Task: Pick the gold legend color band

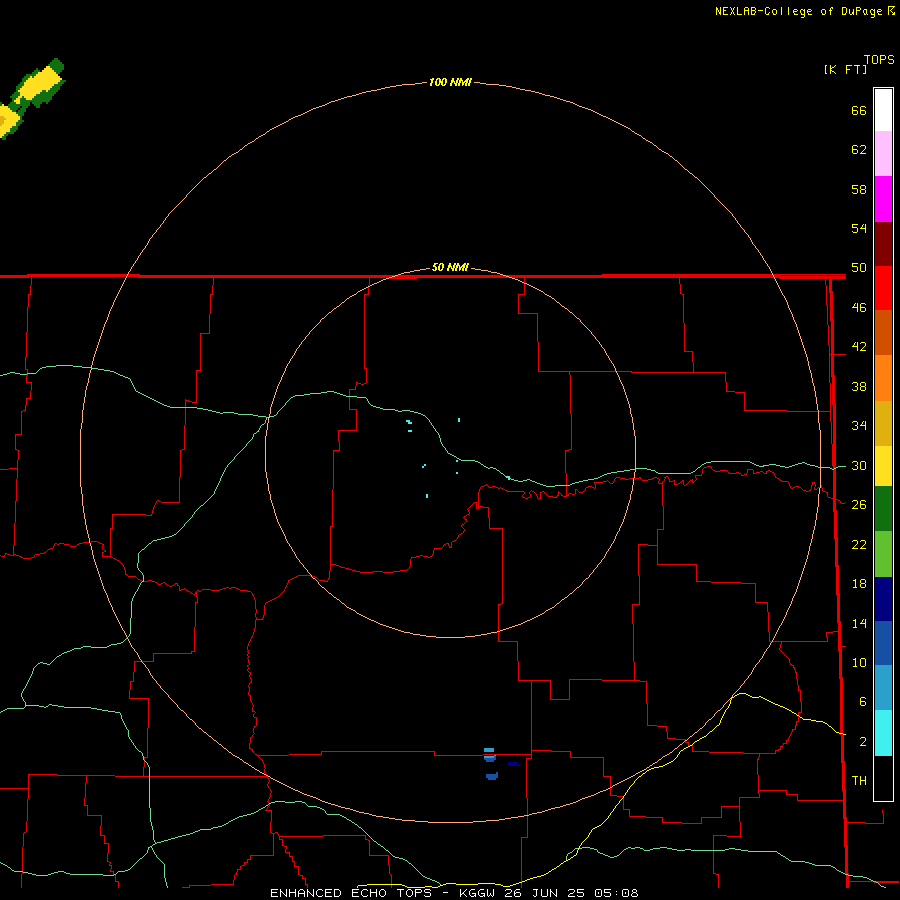Action: pos(883,423)
